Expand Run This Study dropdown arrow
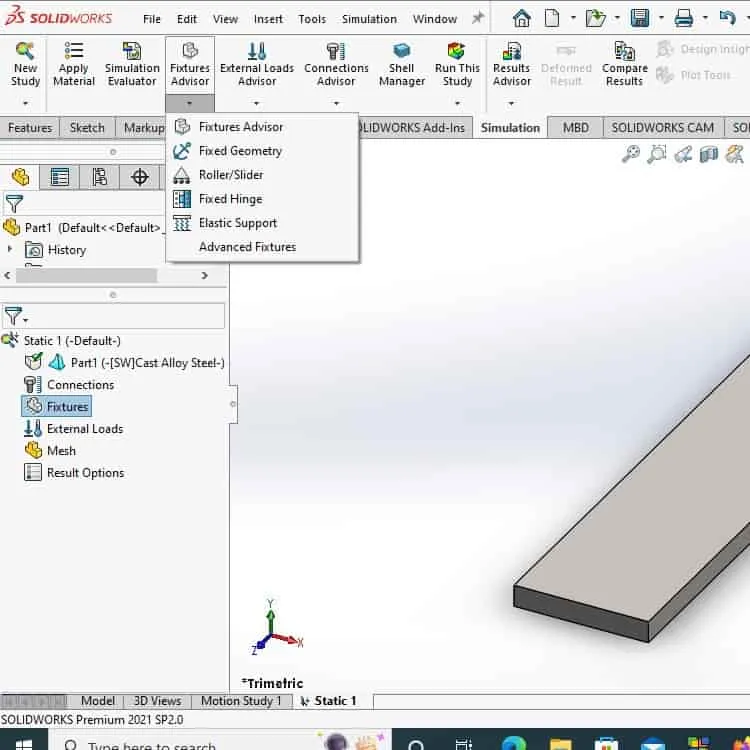This screenshot has height=750, width=750. coord(457,103)
